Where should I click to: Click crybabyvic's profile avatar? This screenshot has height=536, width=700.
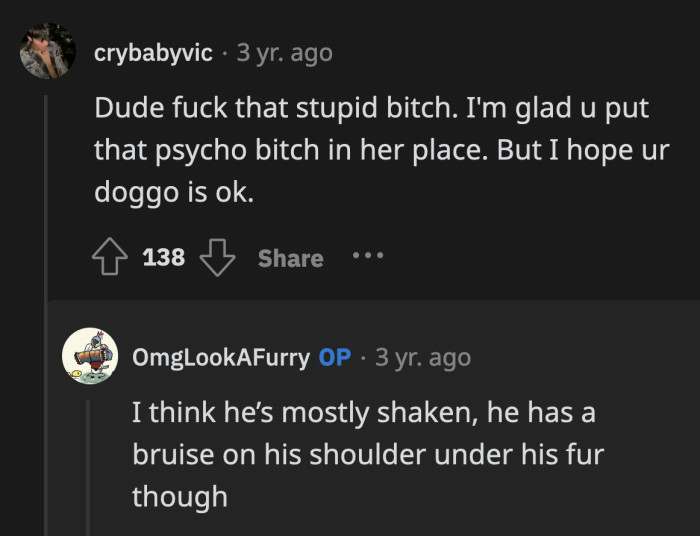click(x=47, y=52)
